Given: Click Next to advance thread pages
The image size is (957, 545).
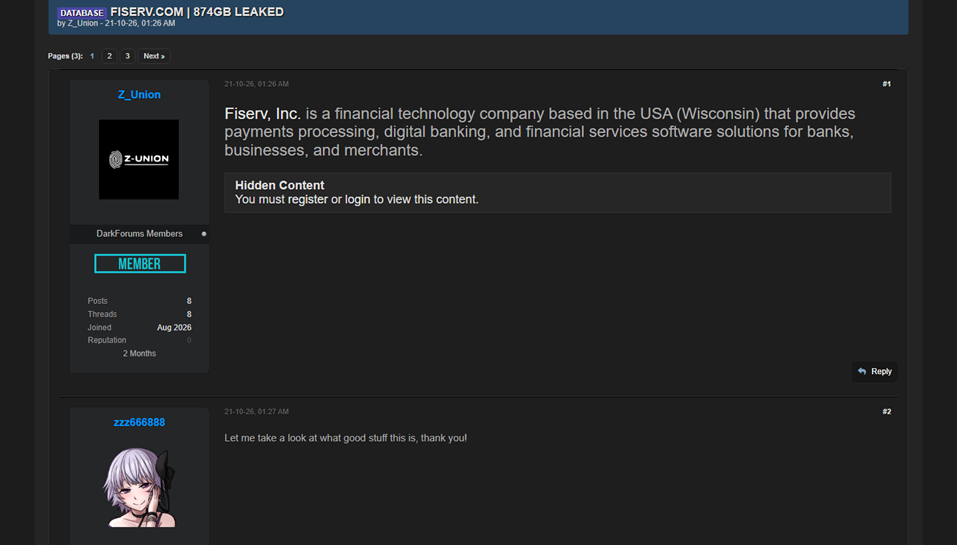Looking at the screenshot, I should (x=154, y=56).
